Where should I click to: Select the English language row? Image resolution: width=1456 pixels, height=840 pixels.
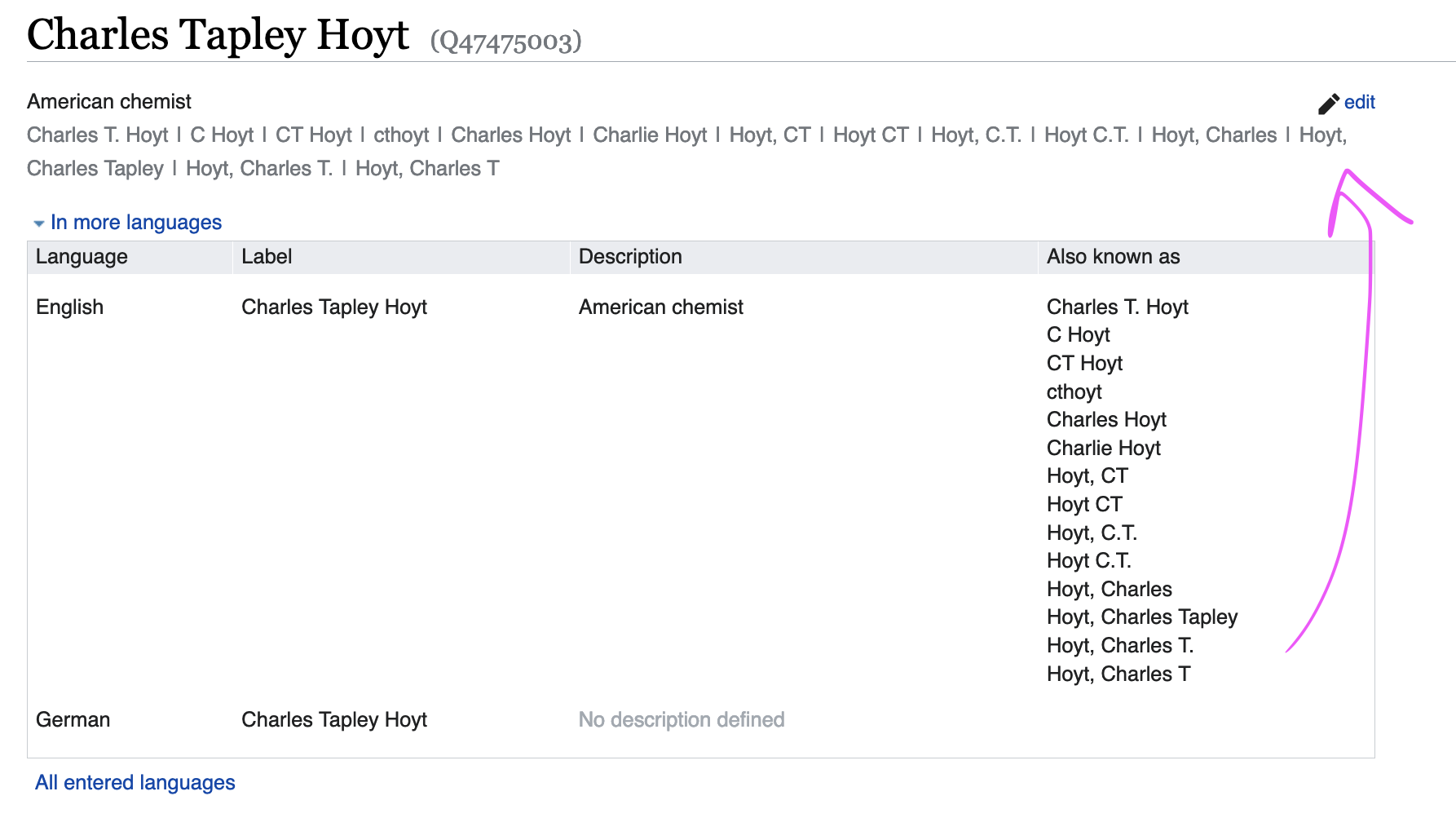[x=701, y=489]
